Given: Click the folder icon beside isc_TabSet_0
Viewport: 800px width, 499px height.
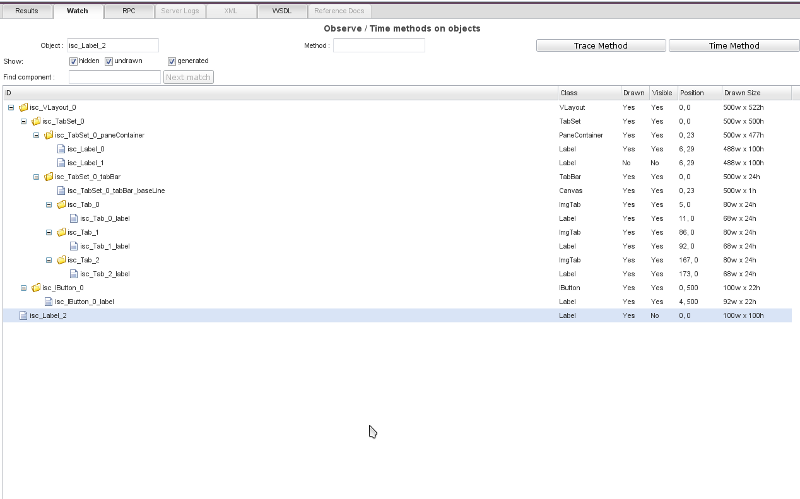Looking at the screenshot, I should [x=36, y=121].
